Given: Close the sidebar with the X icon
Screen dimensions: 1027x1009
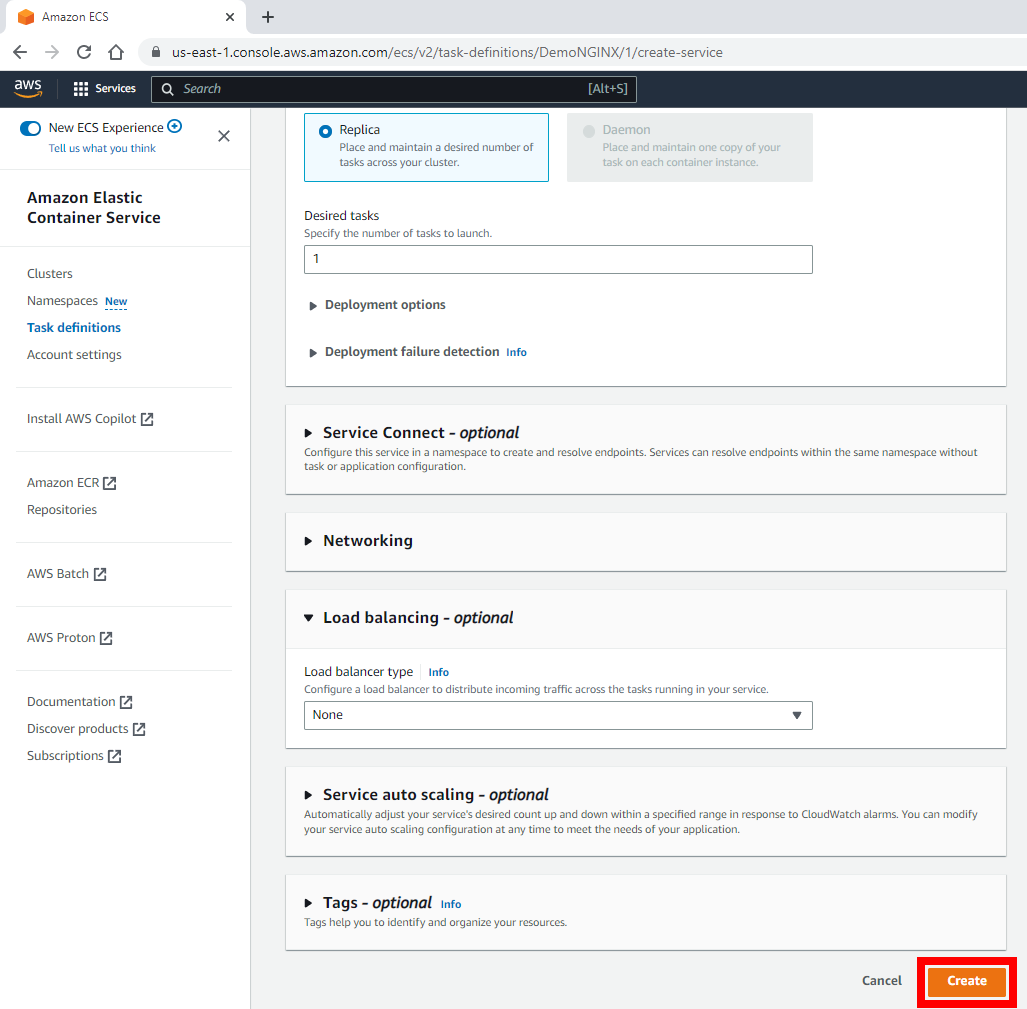Looking at the screenshot, I should (x=224, y=136).
